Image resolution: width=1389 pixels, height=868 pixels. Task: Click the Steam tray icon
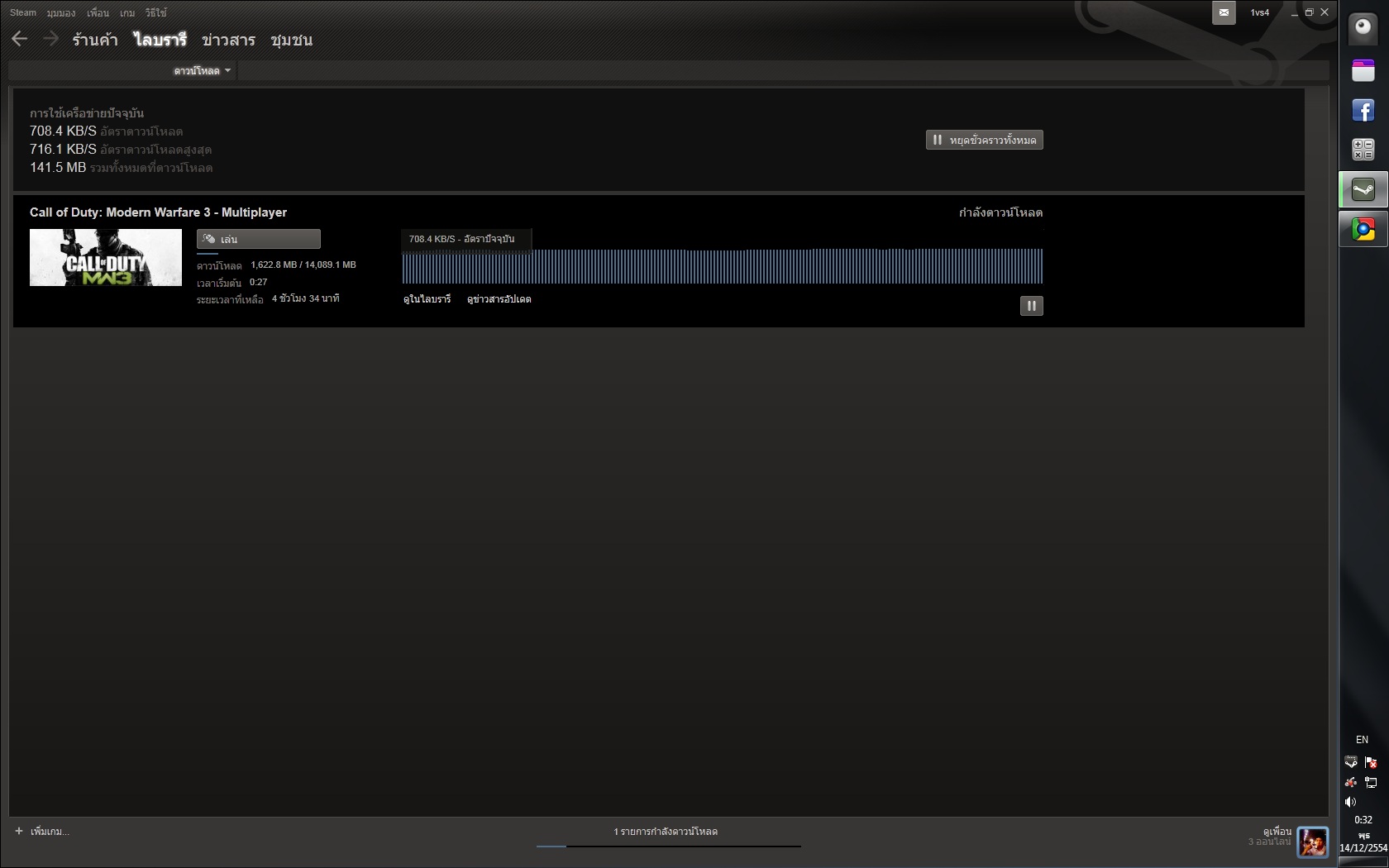click(x=1351, y=761)
